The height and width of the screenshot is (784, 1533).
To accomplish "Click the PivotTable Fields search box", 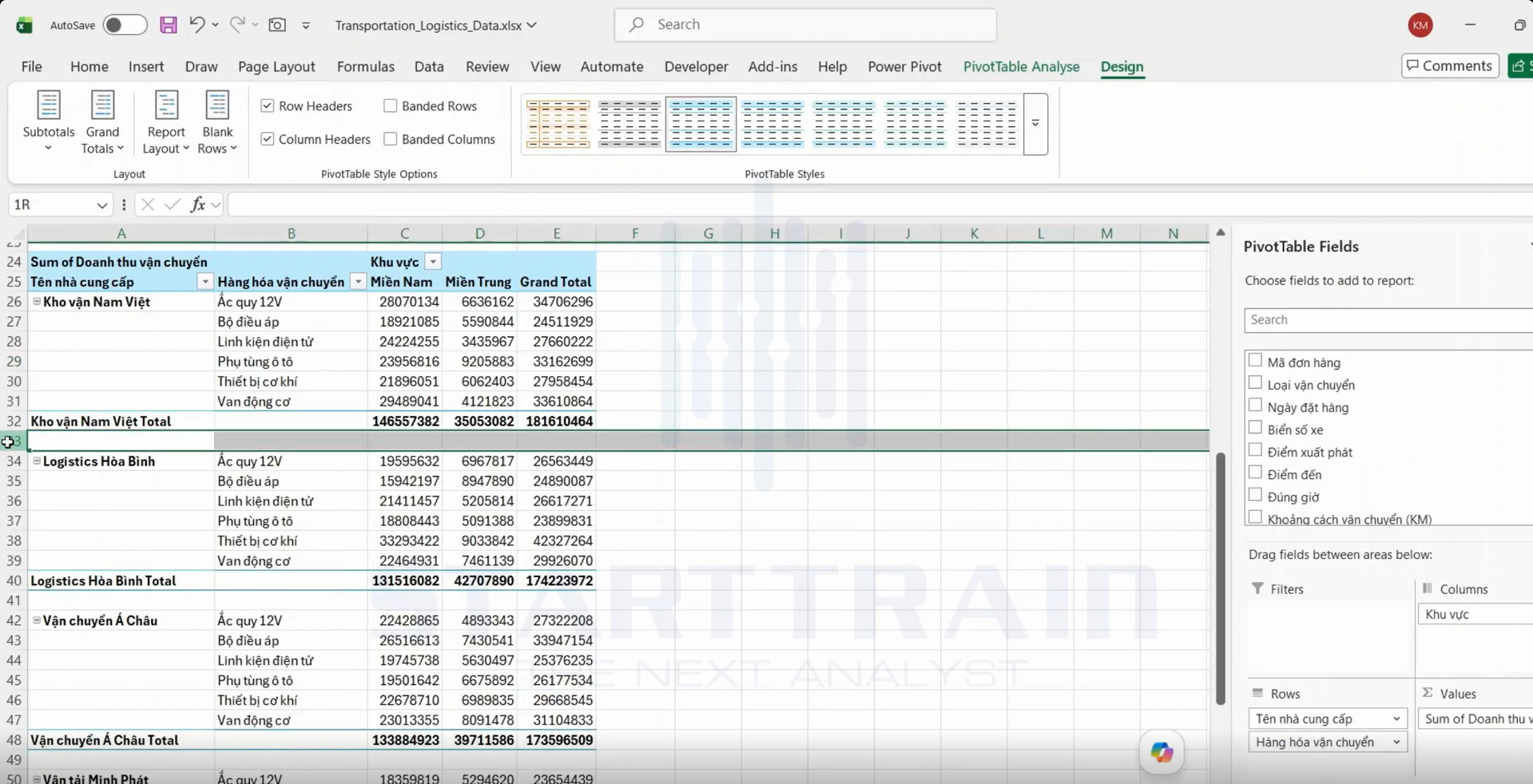I will tap(1388, 320).
